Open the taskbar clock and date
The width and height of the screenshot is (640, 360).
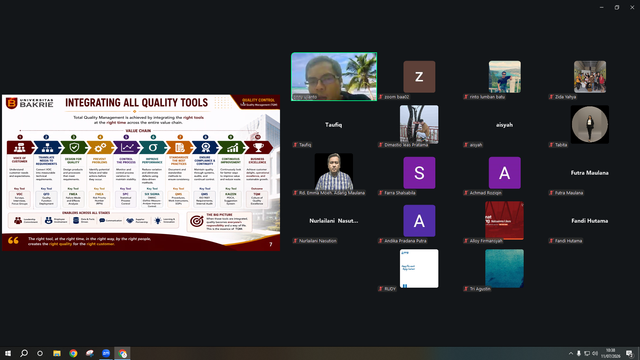click(610, 353)
